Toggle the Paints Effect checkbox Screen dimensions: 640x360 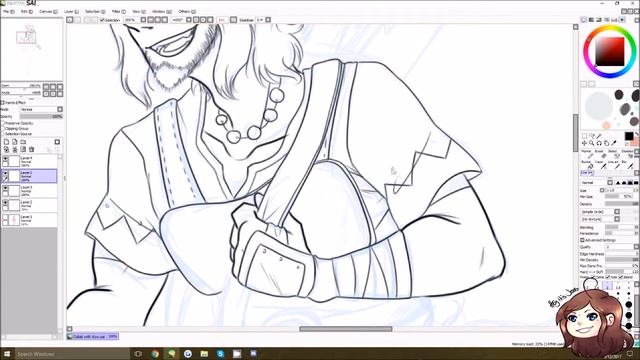click(2, 102)
